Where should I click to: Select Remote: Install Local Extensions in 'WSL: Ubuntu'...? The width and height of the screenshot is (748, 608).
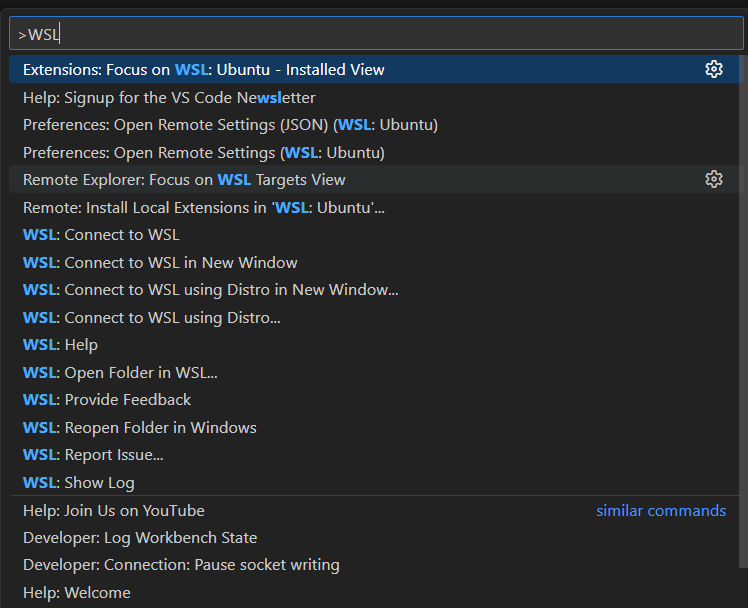click(x=376, y=207)
